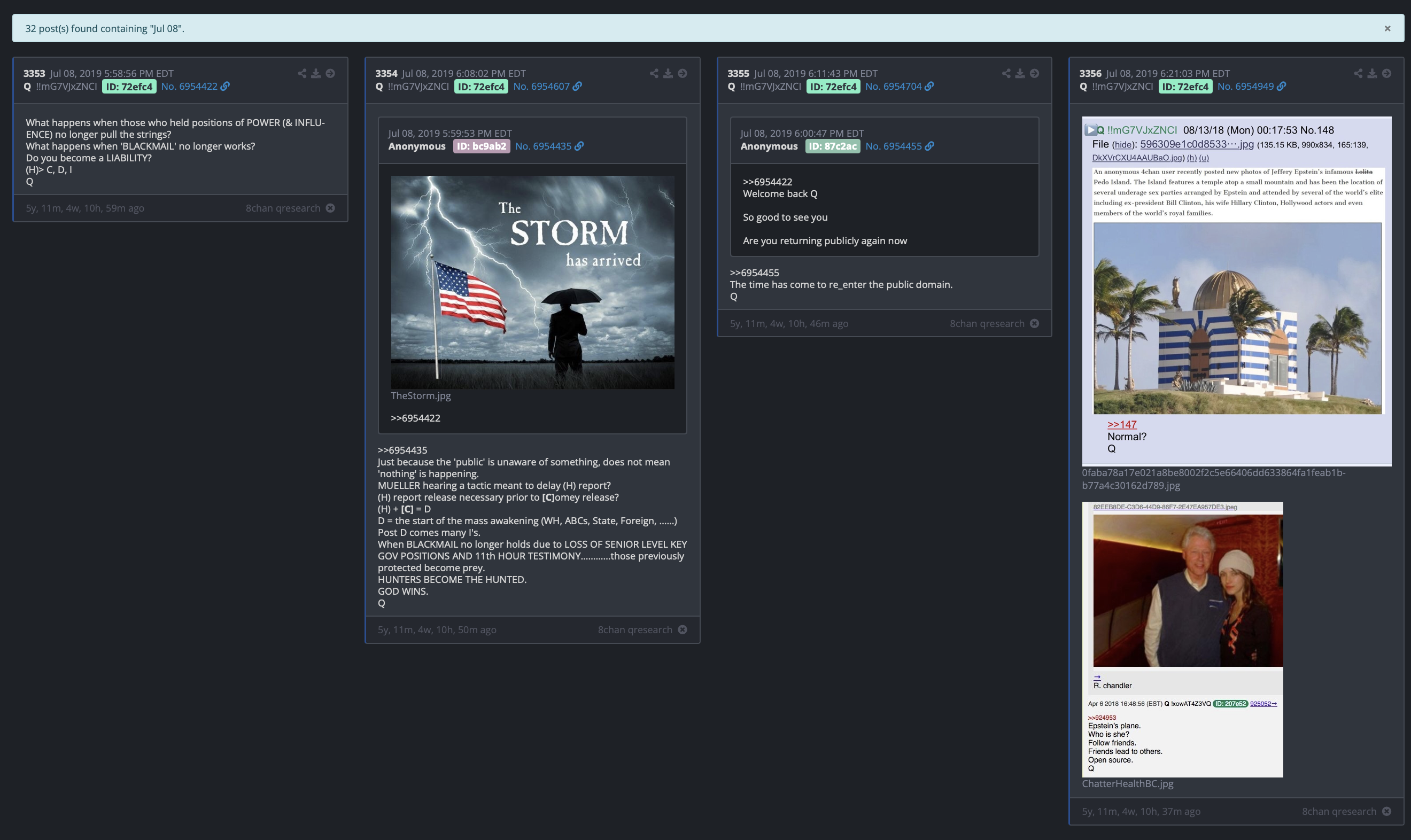Viewport: 1411px width, 840px height.
Task: Open link No. 6954422
Action: pyautogui.click(x=189, y=86)
